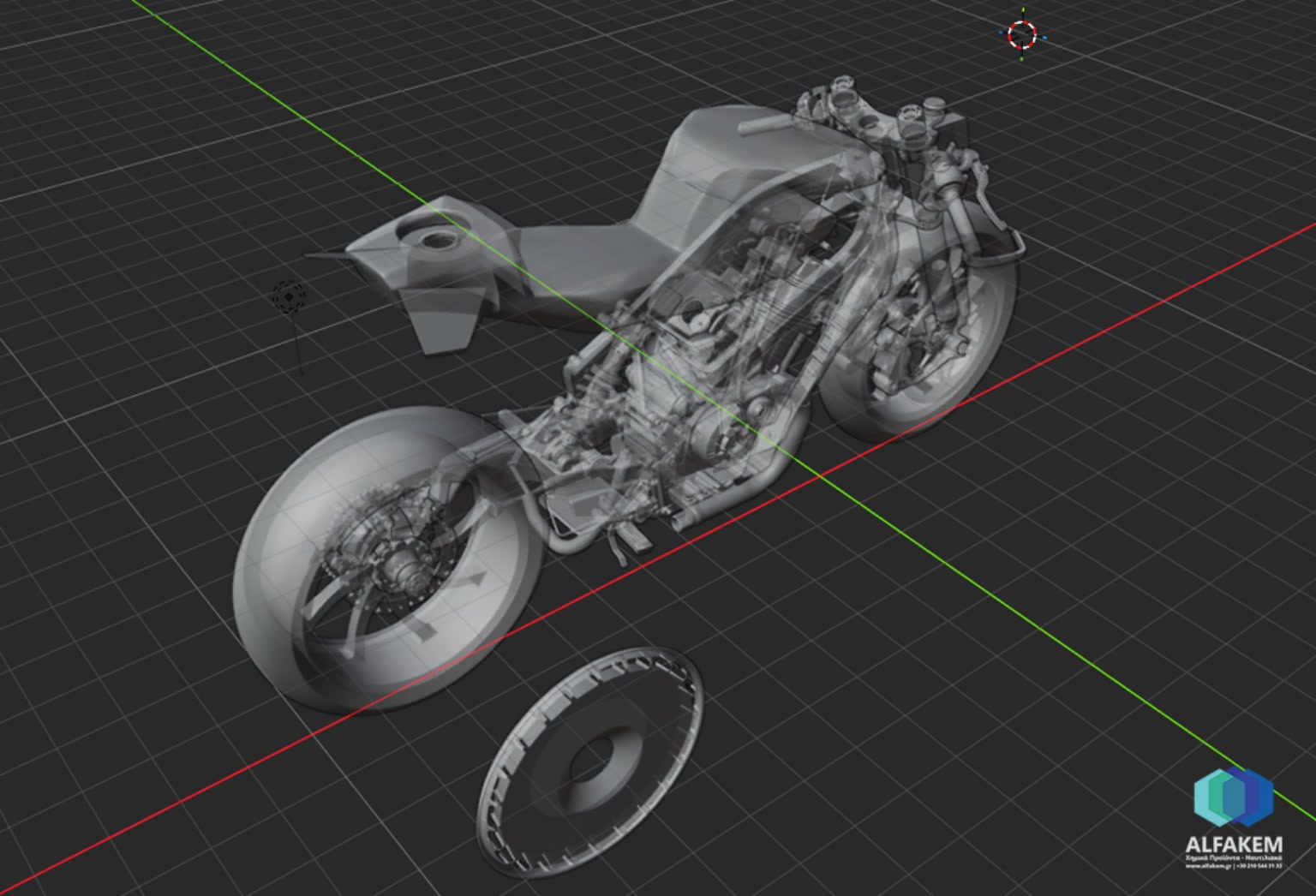Click the red-white 3D cursor

[1022, 34]
